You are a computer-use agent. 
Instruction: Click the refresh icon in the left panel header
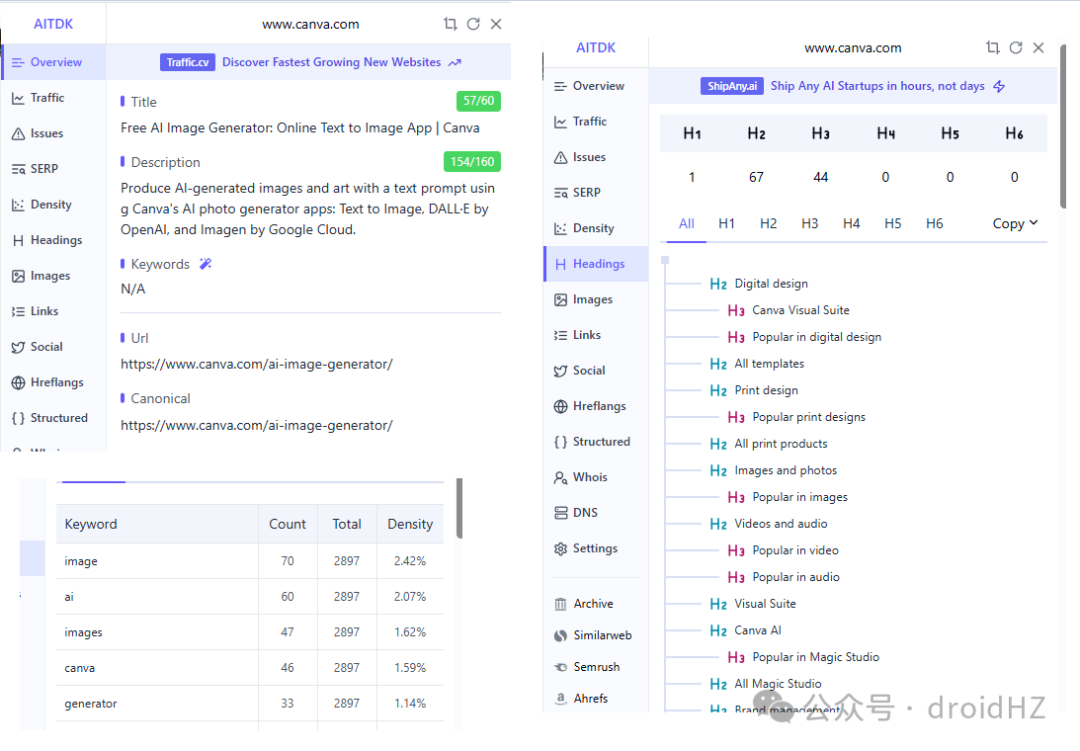(473, 24)
